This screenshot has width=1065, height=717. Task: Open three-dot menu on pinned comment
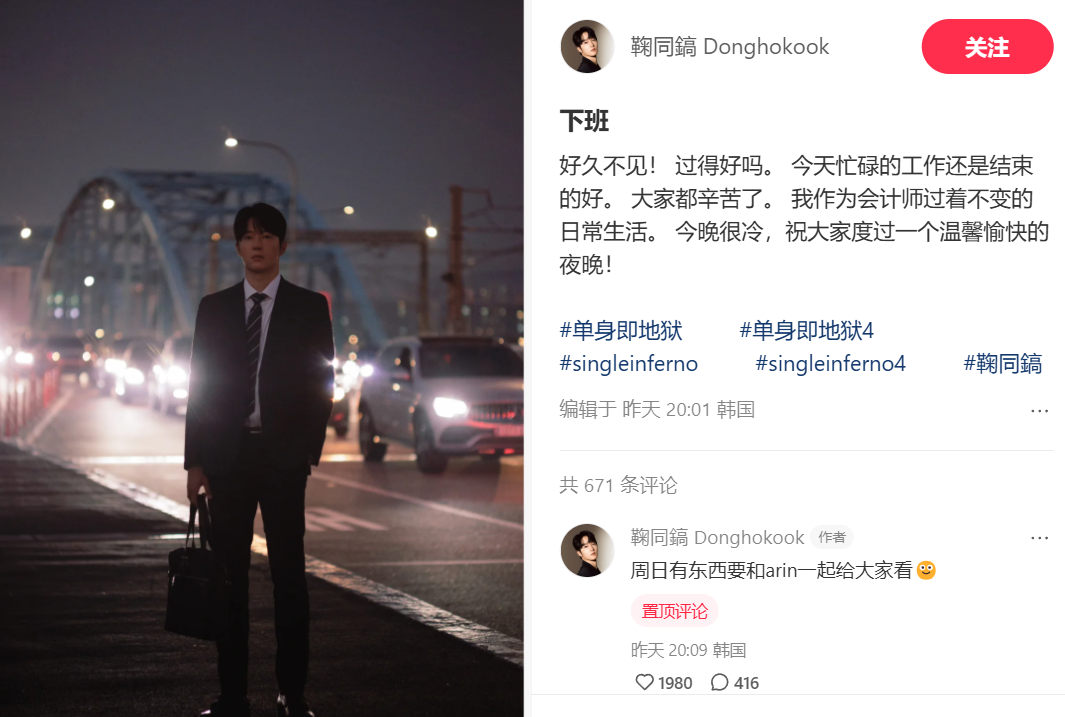pos(1039,538)
